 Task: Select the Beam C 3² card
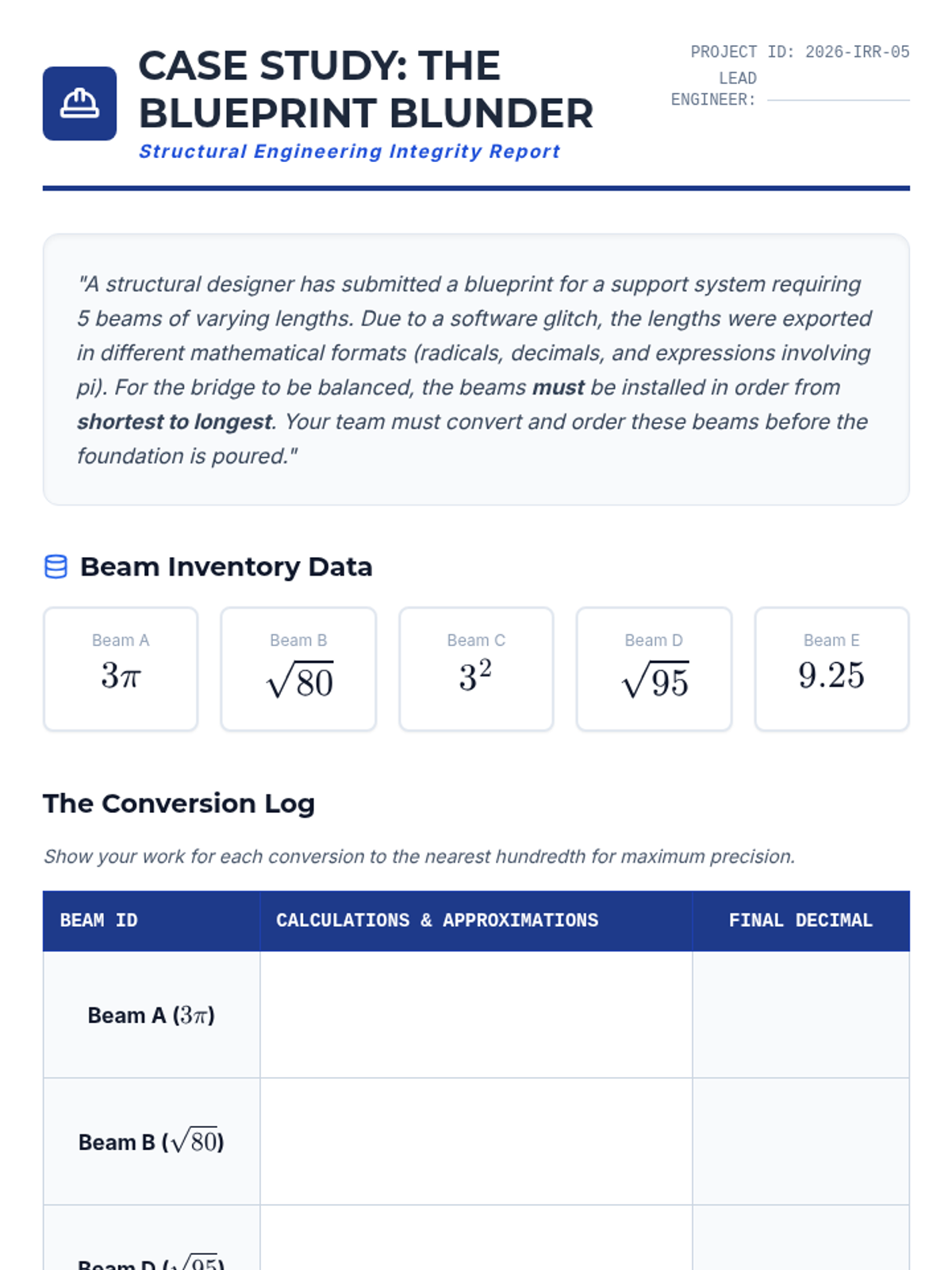pyautogui.click(x=476, y=668)
